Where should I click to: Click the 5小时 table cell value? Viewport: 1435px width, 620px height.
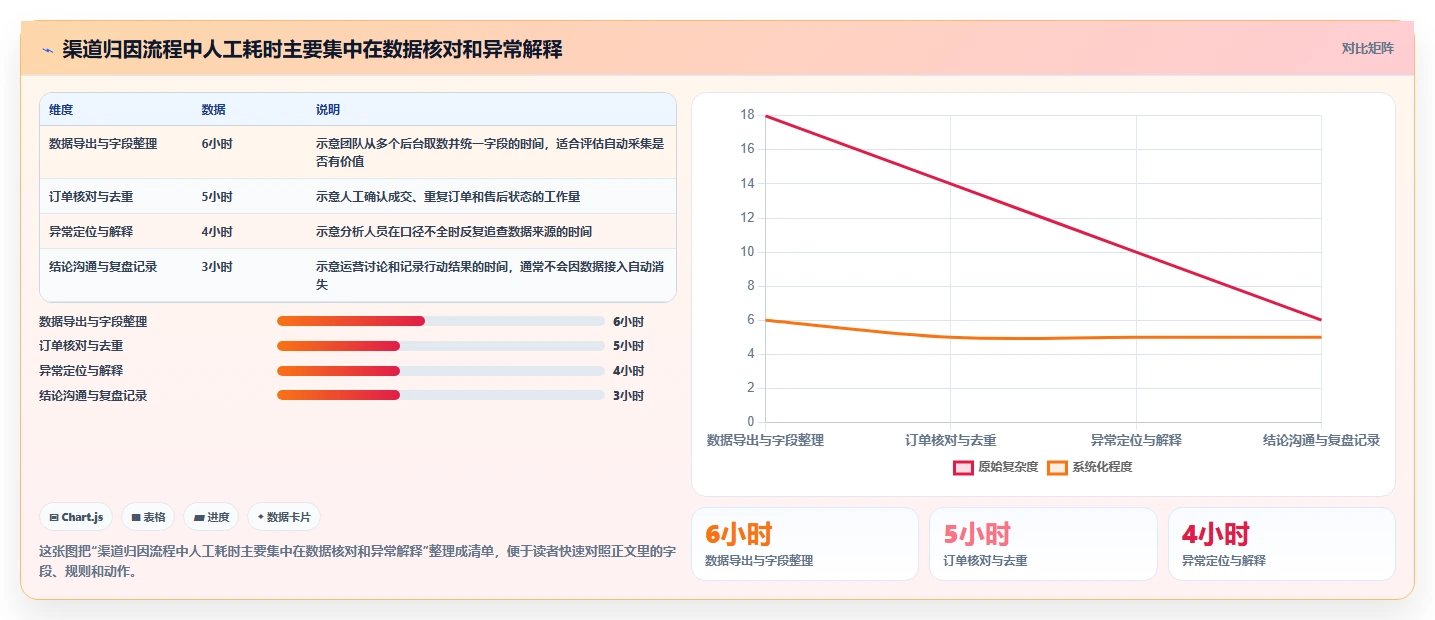pyautogui.click(x=217, y=197)
